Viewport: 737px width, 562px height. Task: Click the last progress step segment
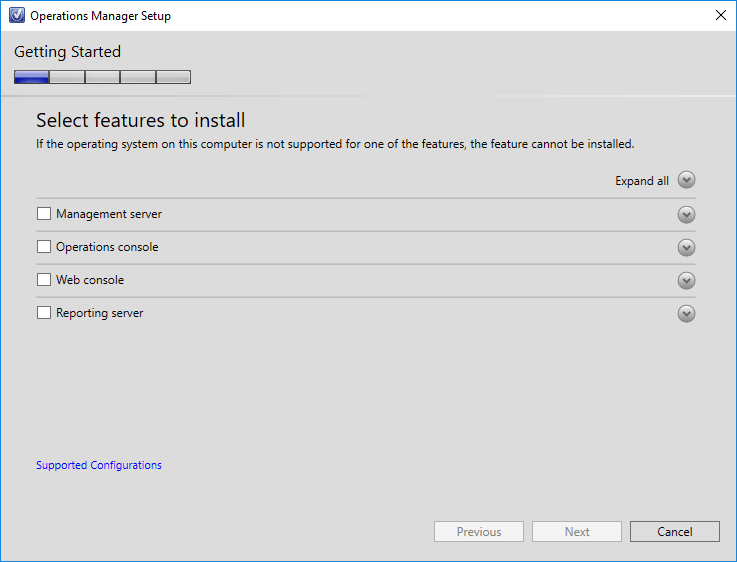tap(173, 77)
